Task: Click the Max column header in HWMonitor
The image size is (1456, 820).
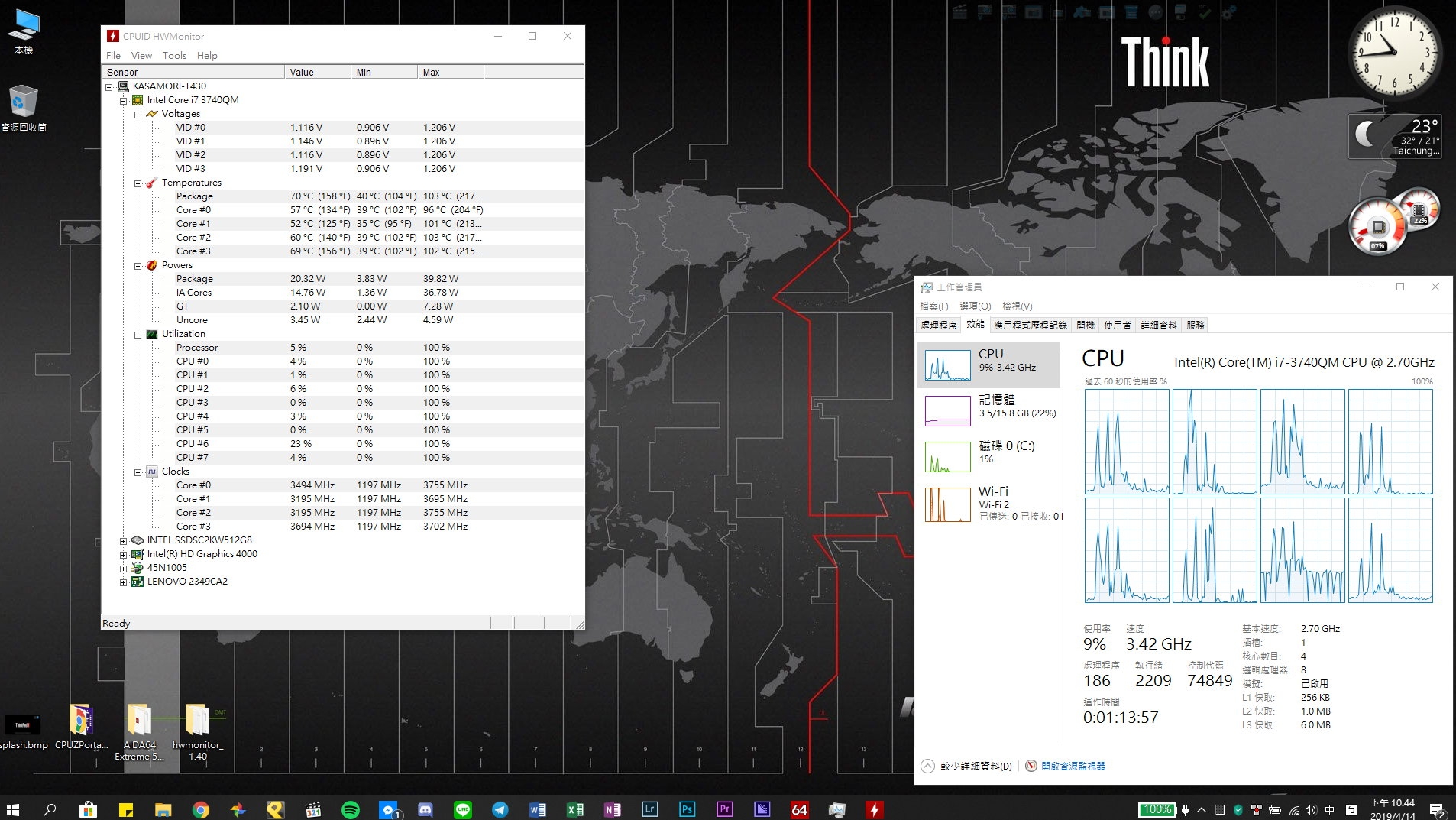Action: pyautogui.click(x=451, y=72)
